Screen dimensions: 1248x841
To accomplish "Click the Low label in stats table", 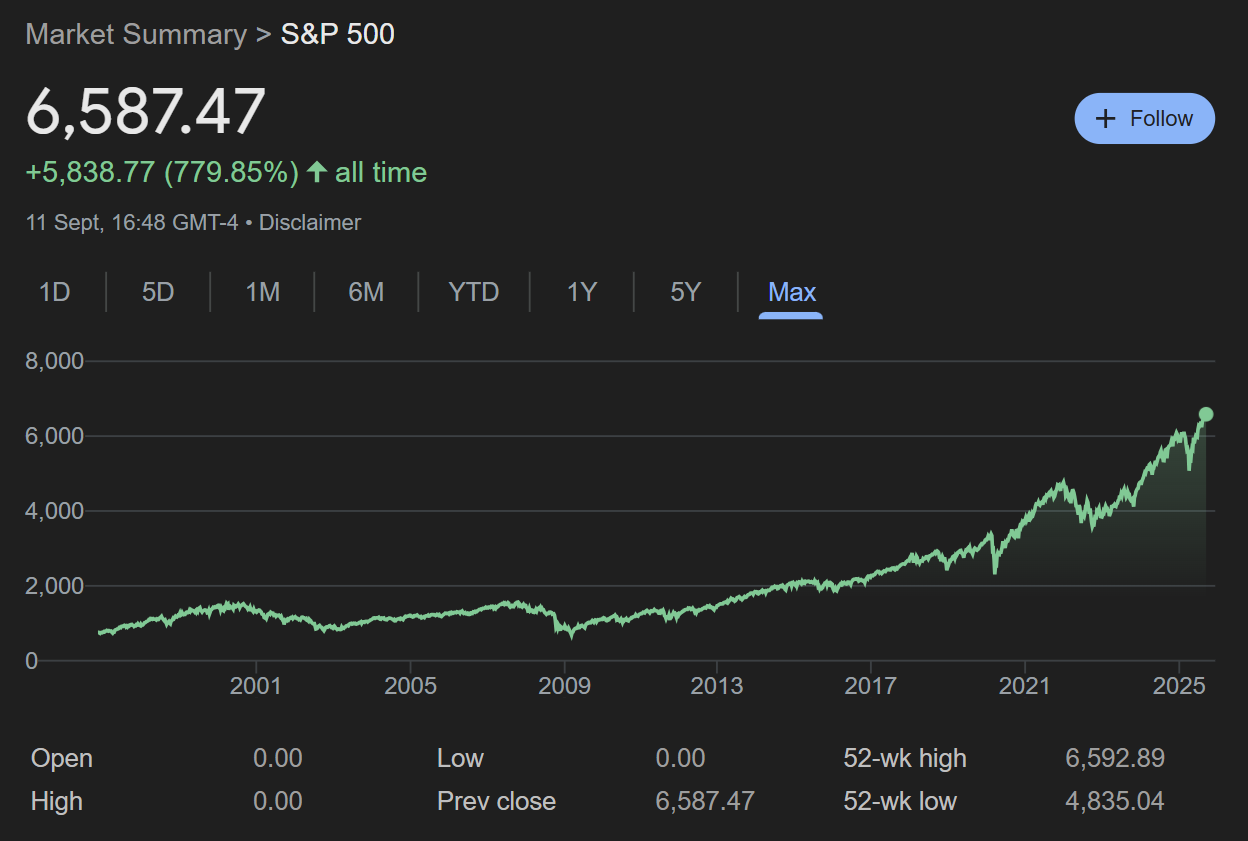I will pyautogui.click(x=460, y=758).
